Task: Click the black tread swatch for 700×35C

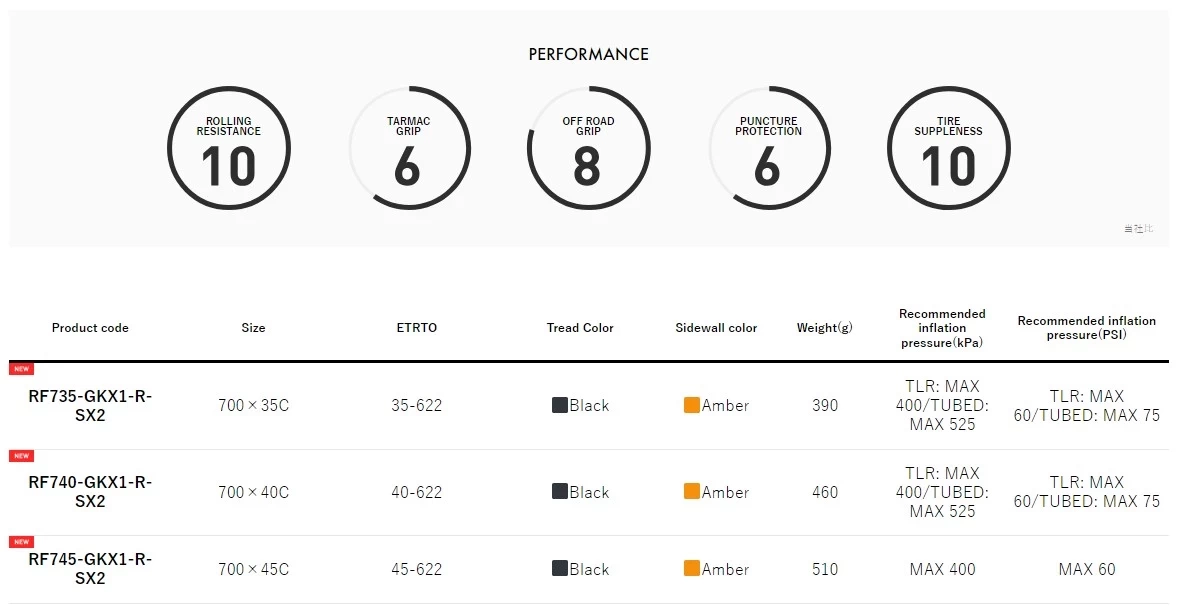Action: tap(560, 405)
